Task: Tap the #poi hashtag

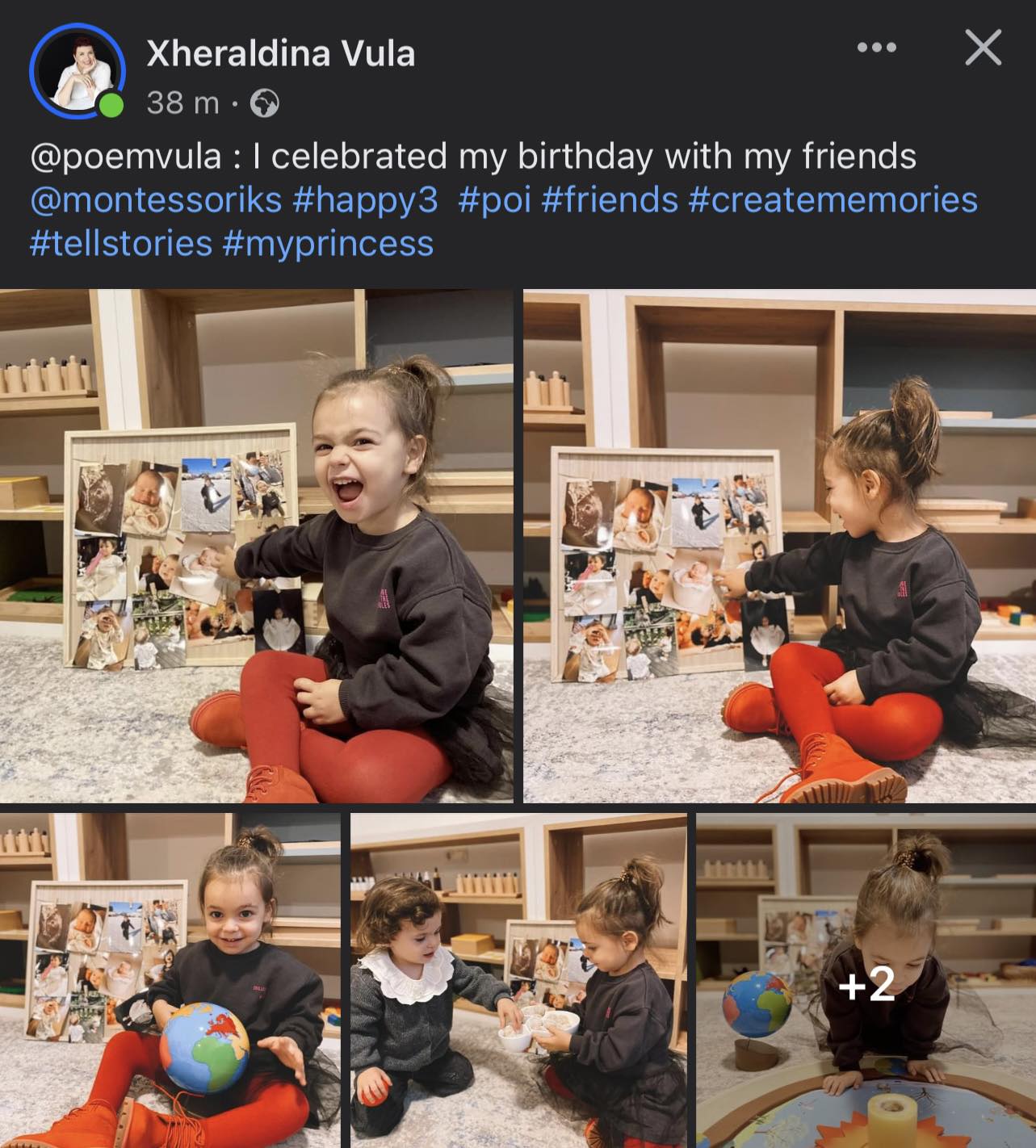Action: coord(494,200)
